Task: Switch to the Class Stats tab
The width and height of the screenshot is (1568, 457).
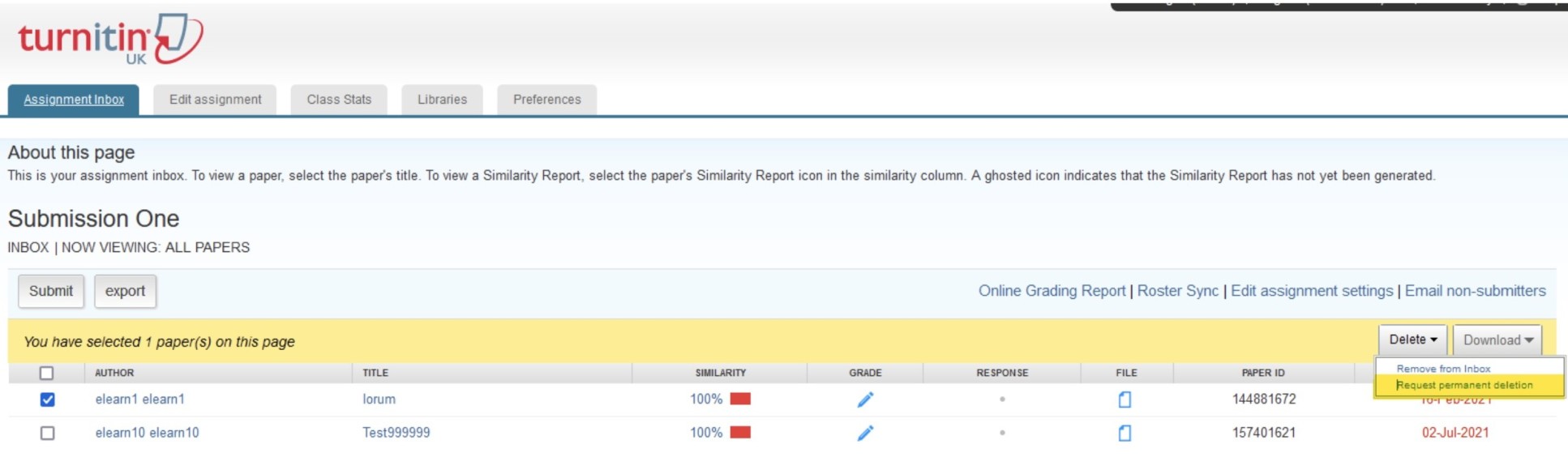Action: (339, 100)
